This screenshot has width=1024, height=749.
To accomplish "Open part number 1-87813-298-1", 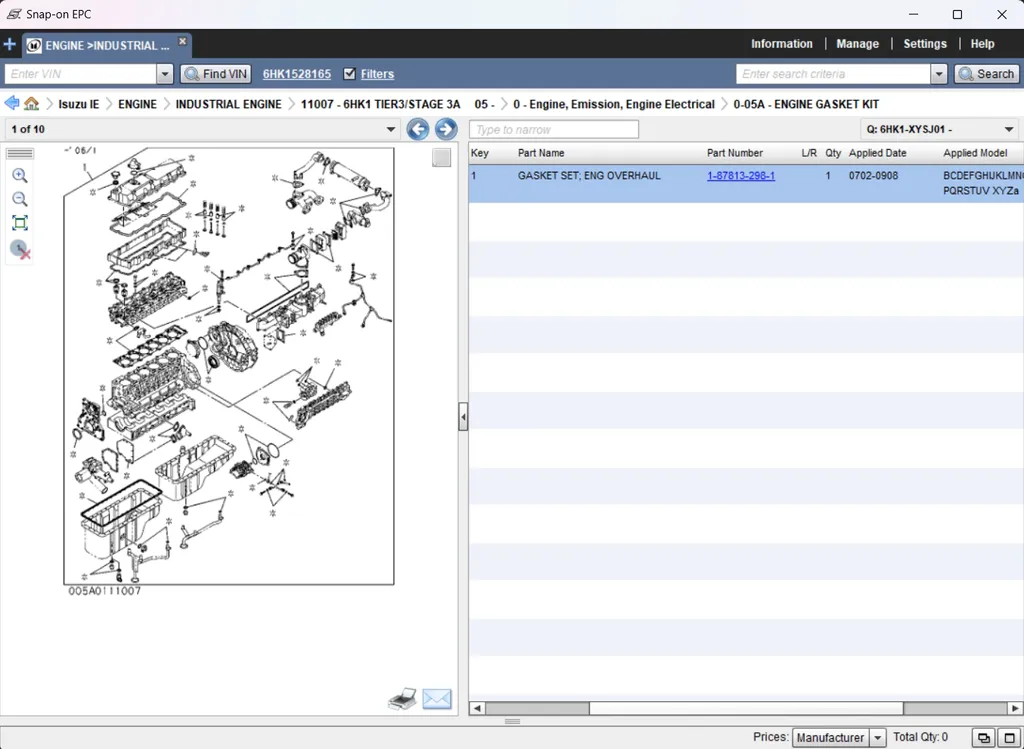I will [x=741, y=176].
